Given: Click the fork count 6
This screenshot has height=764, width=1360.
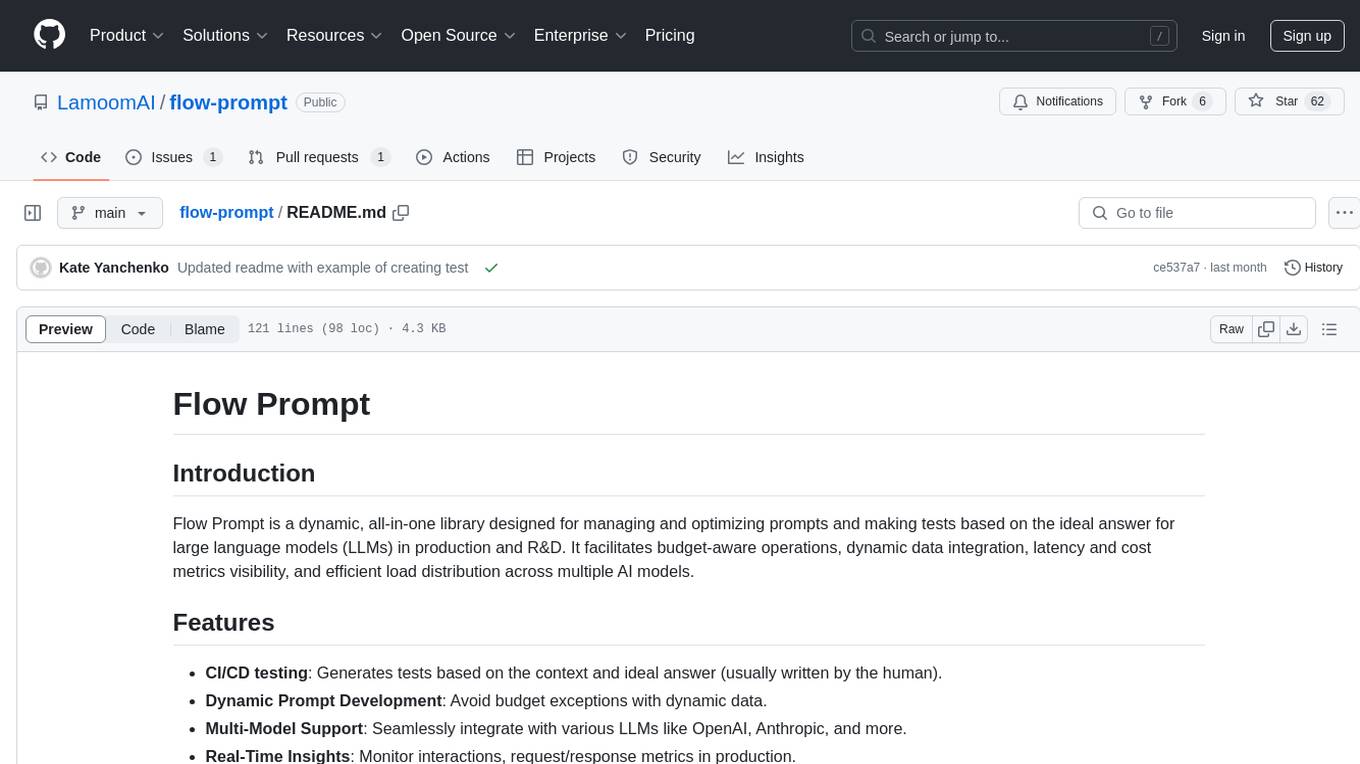Looking at the screenshot, I should pyautogui.click(x=1203, y=102).
